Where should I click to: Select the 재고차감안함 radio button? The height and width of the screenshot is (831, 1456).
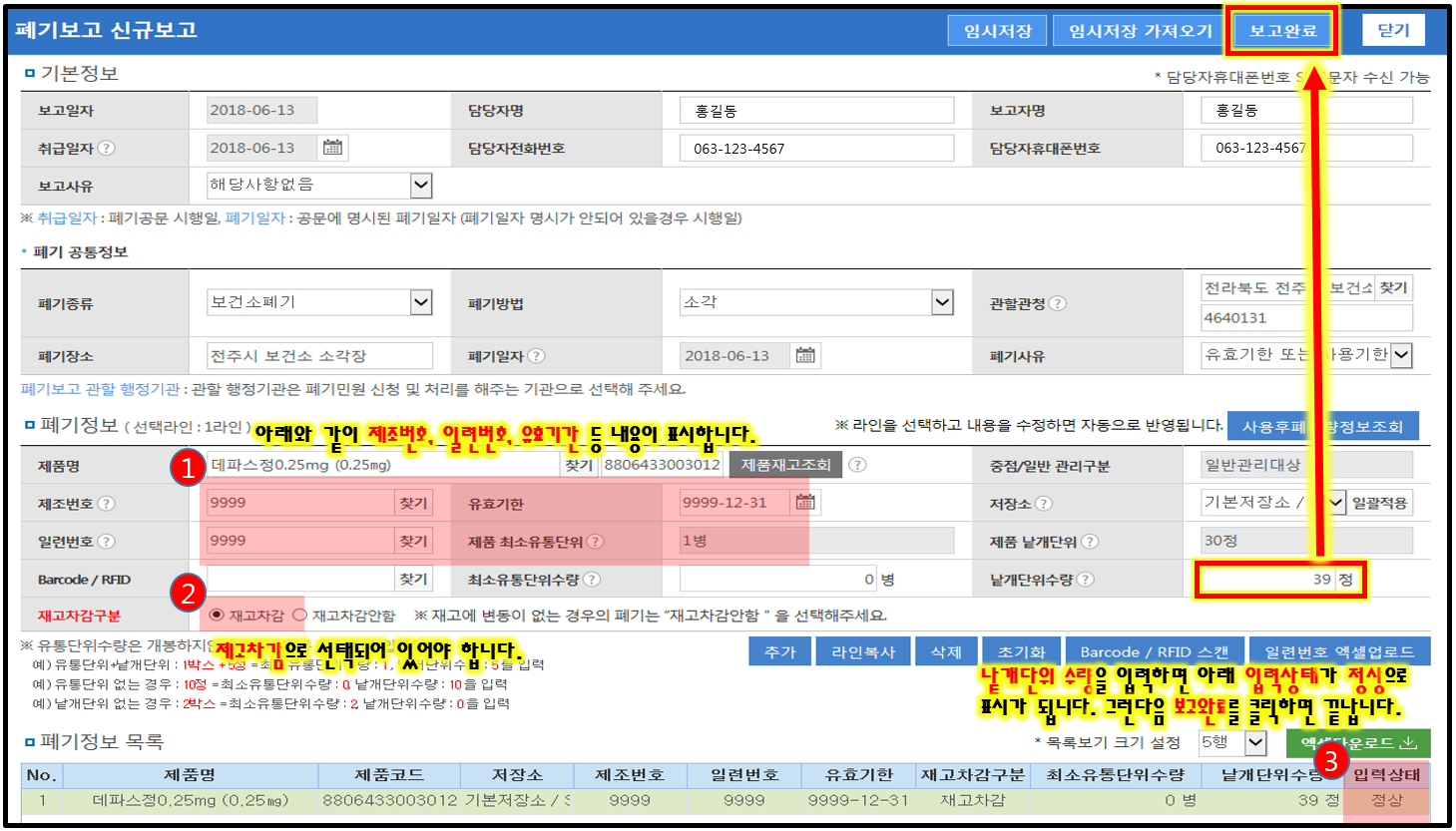[x=299, y=616]
